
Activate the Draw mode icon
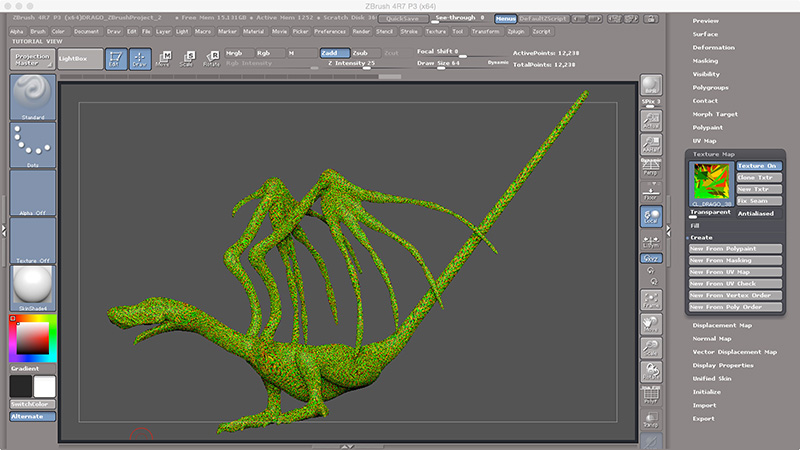pyautogui.click(x=139, y=58)
